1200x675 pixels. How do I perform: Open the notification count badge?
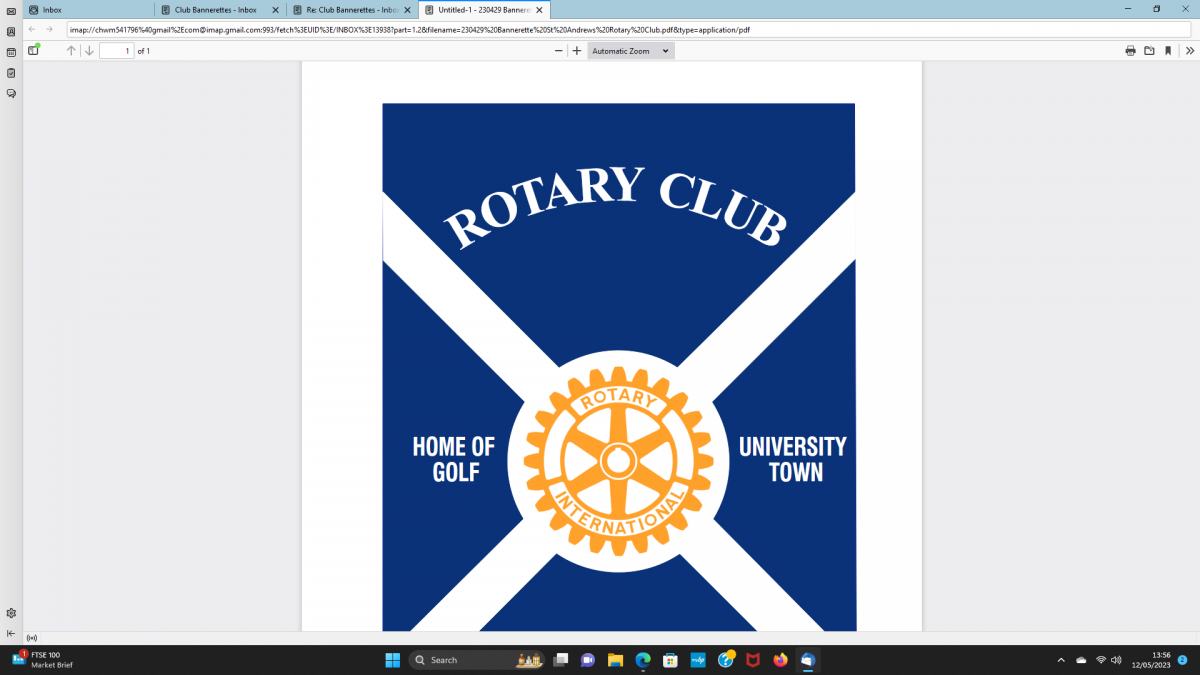point(1182,660)
